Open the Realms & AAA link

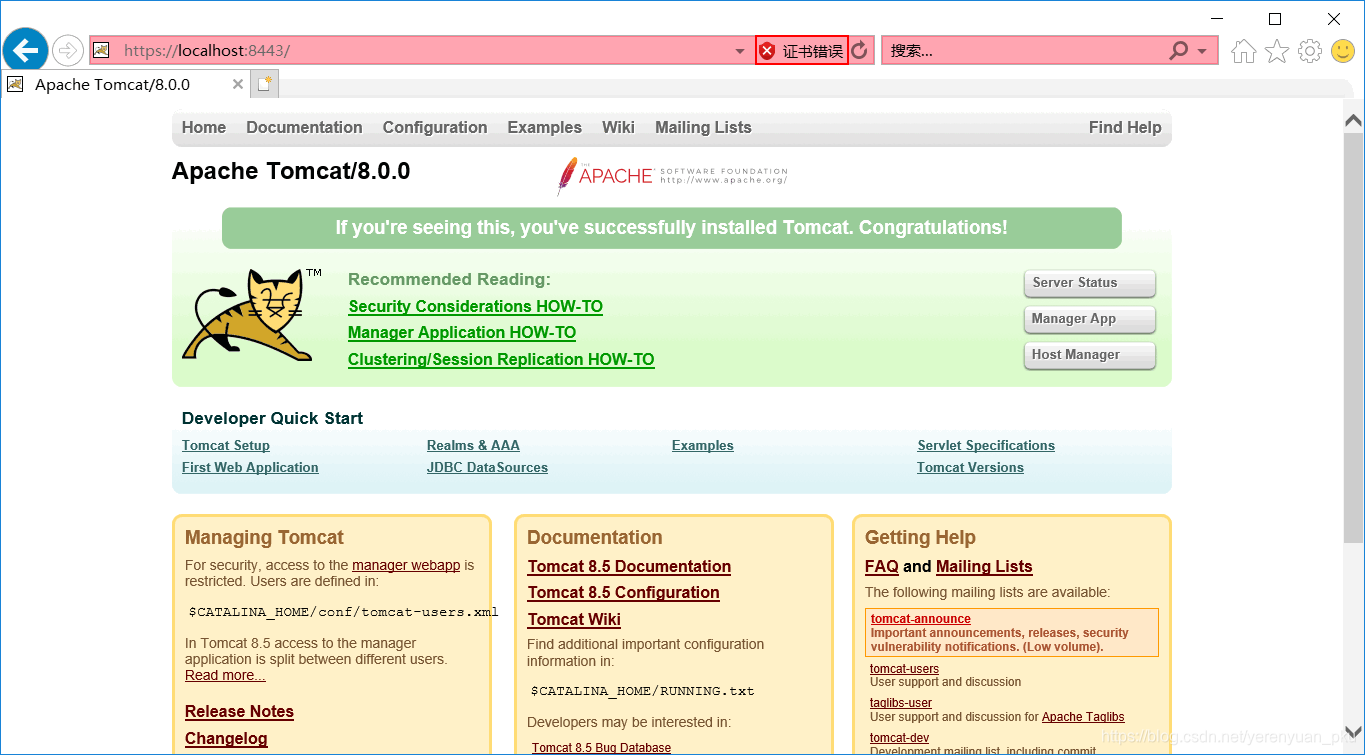(473, 445)
